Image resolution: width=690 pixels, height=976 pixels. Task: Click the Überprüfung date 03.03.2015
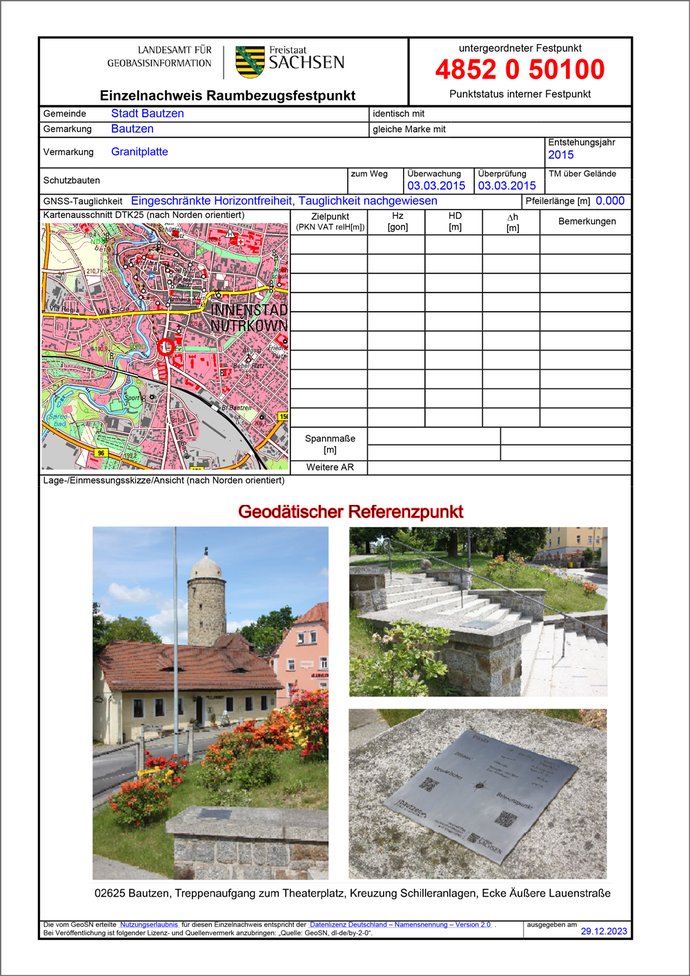tap(506, 186)
